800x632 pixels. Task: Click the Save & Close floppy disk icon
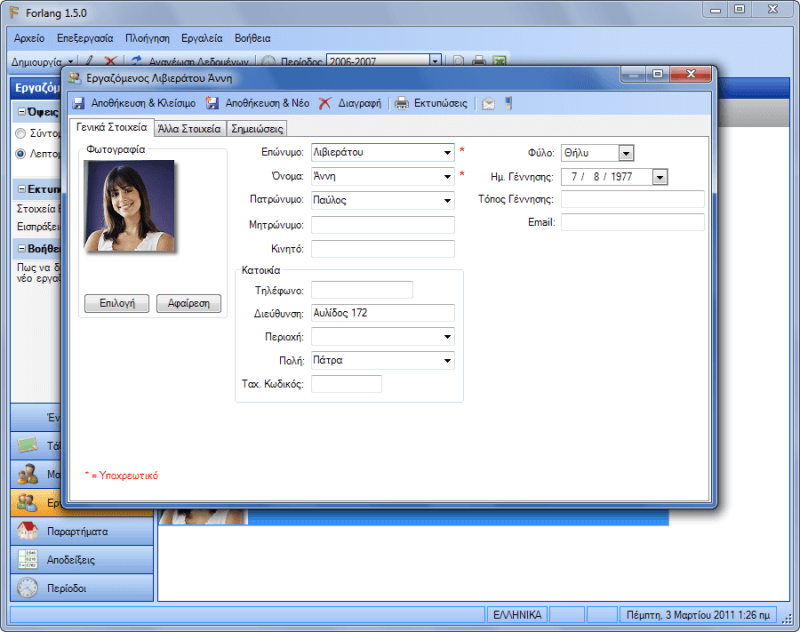79,103
